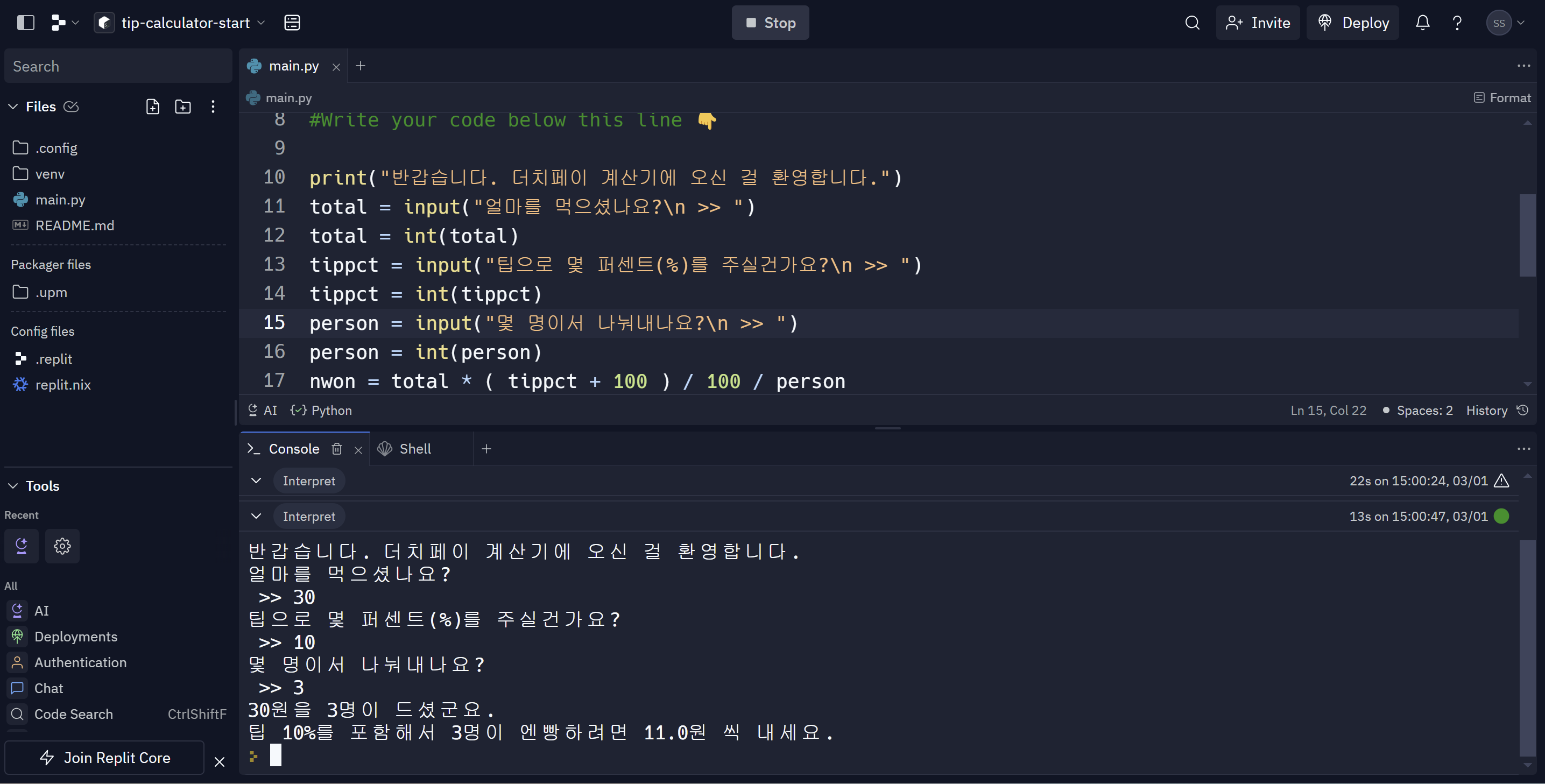The width and height of the screenshot is (1545, 784).
Task: Open the workspace layout icon beside project name
Action: (292, 23)
